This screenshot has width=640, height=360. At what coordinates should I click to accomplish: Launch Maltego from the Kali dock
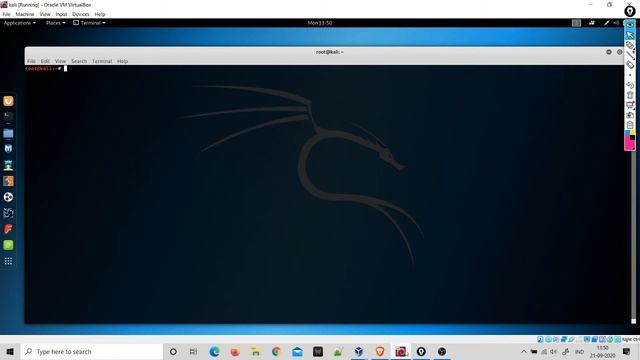8,213
